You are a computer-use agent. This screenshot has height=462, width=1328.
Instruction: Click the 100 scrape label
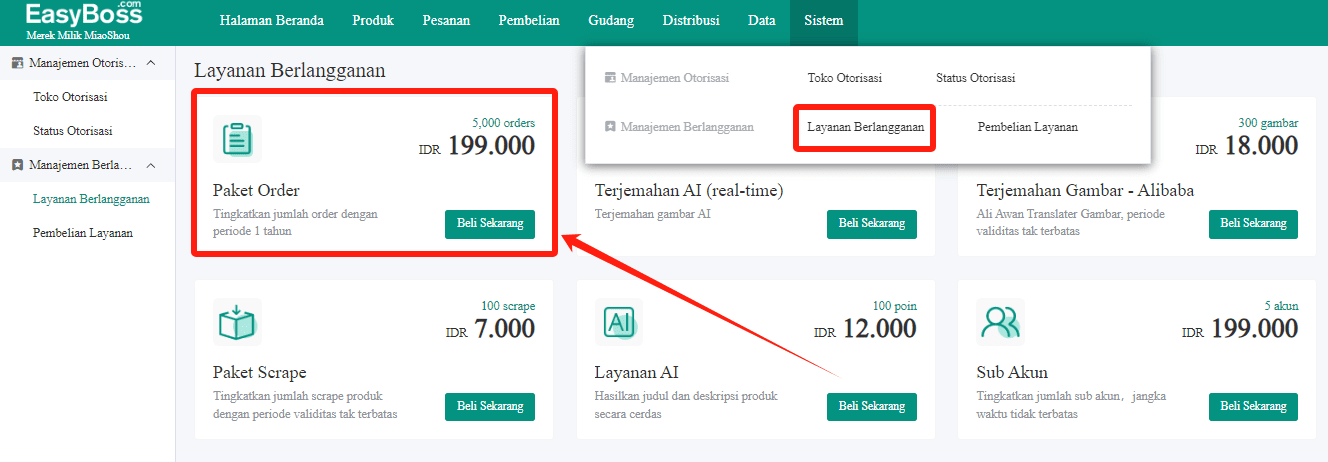508,306
